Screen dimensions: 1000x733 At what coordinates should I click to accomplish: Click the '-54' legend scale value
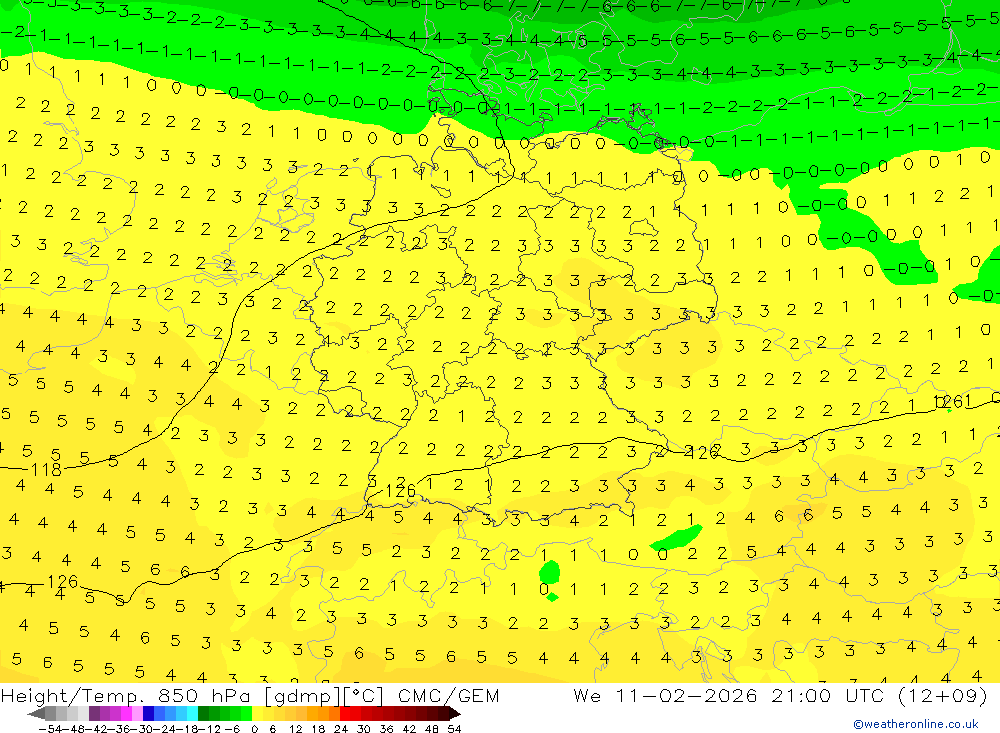coord(50,729)
